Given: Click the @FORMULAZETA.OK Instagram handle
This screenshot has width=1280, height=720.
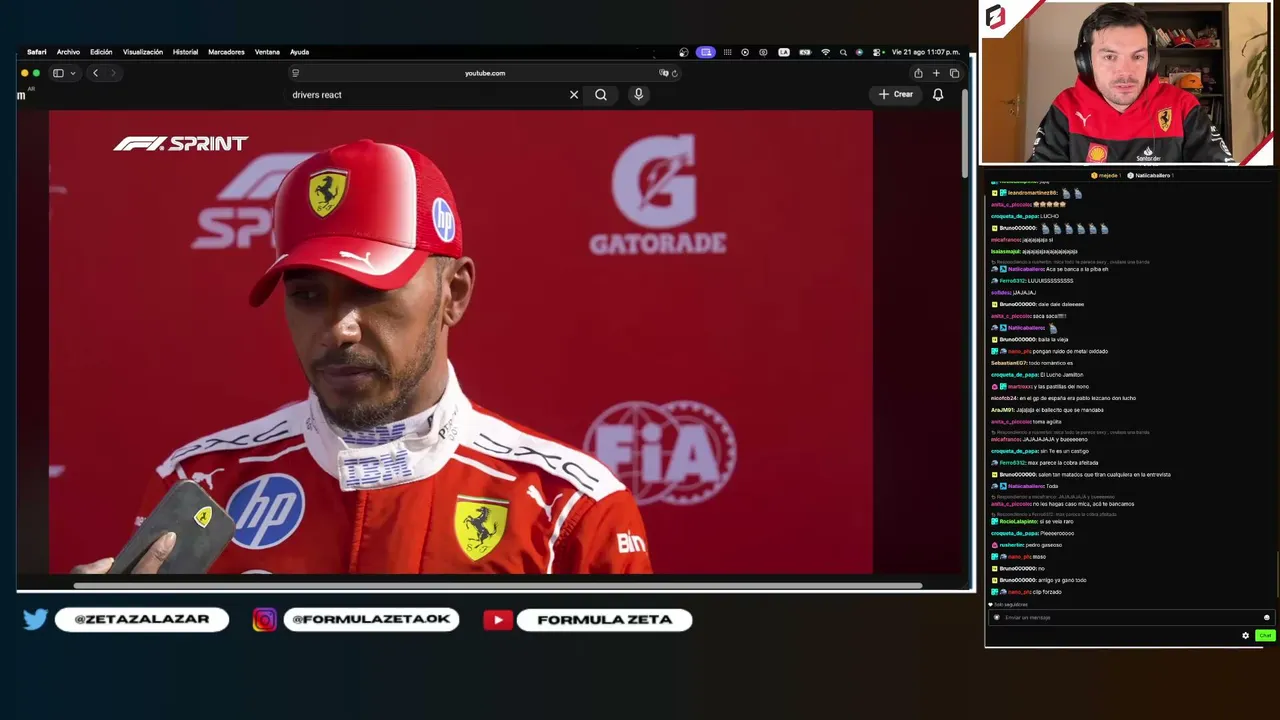Looking at the screenshot, I should 371,620.
